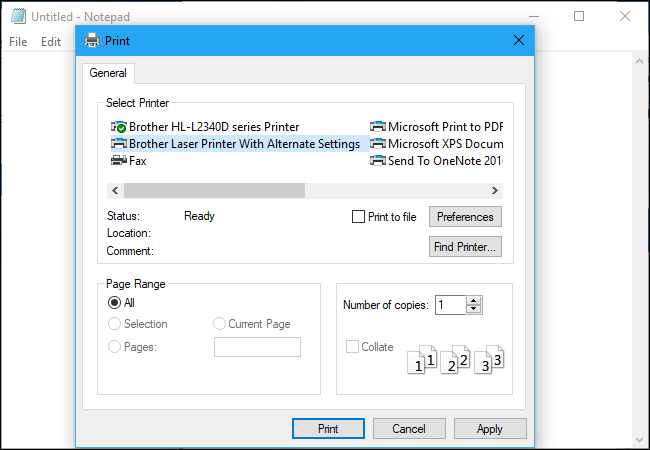Decrease the number of copies with down arrow
650x450 pixels.
click(x=474, y=310)
